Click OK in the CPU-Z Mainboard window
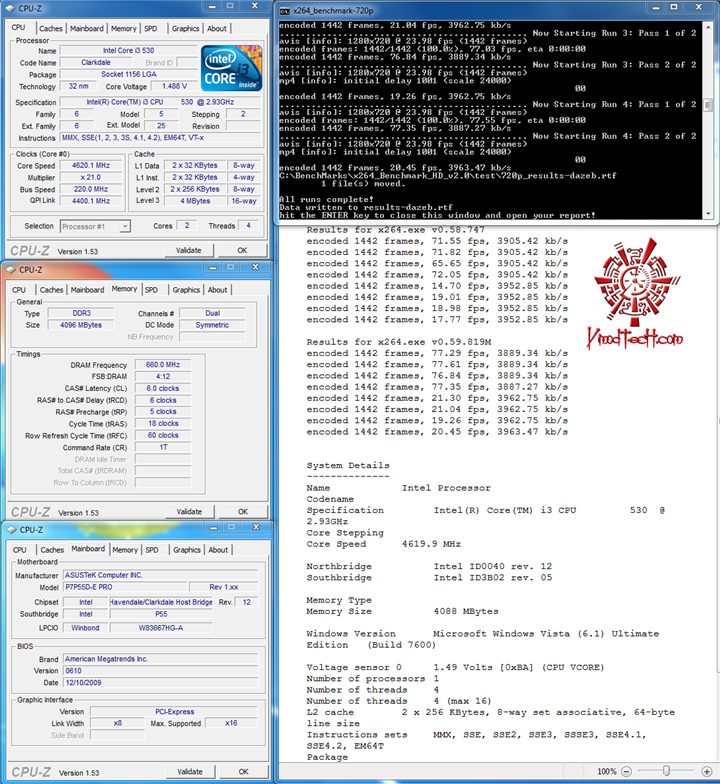The image size is (720, 784). pyautogui.click(x=244, y=772)
